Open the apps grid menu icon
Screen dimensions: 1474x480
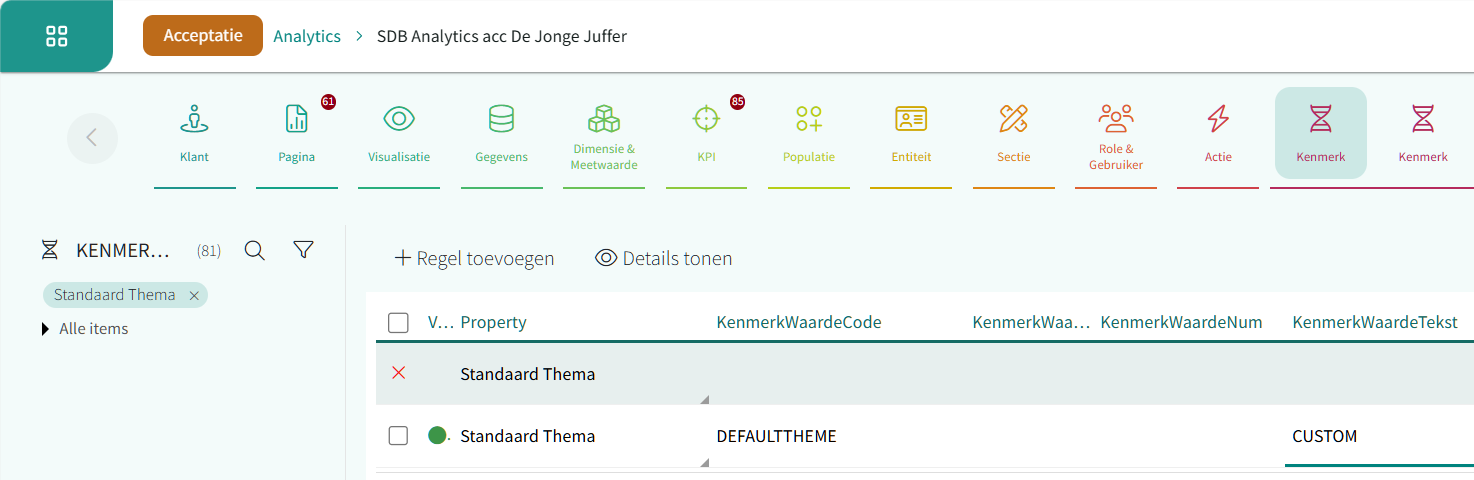tap(57, 36)
